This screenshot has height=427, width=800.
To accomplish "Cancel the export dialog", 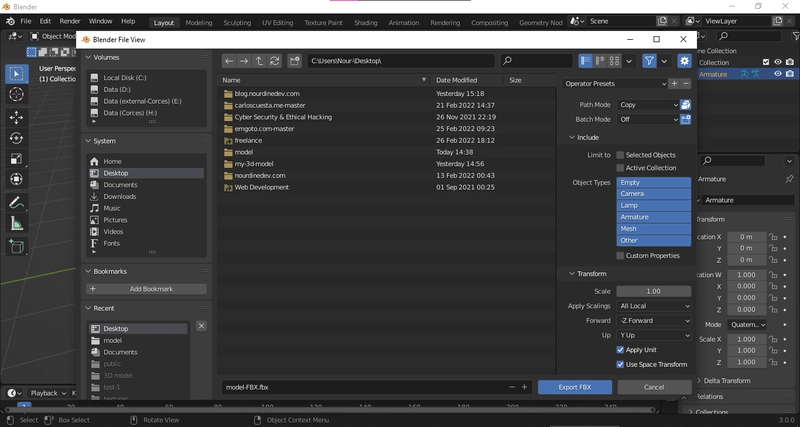I will pyautogui.click(x=654, y=387).
